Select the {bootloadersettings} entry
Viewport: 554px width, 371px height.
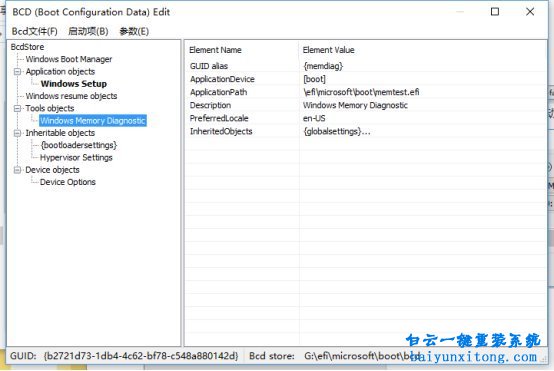(79, 145)
